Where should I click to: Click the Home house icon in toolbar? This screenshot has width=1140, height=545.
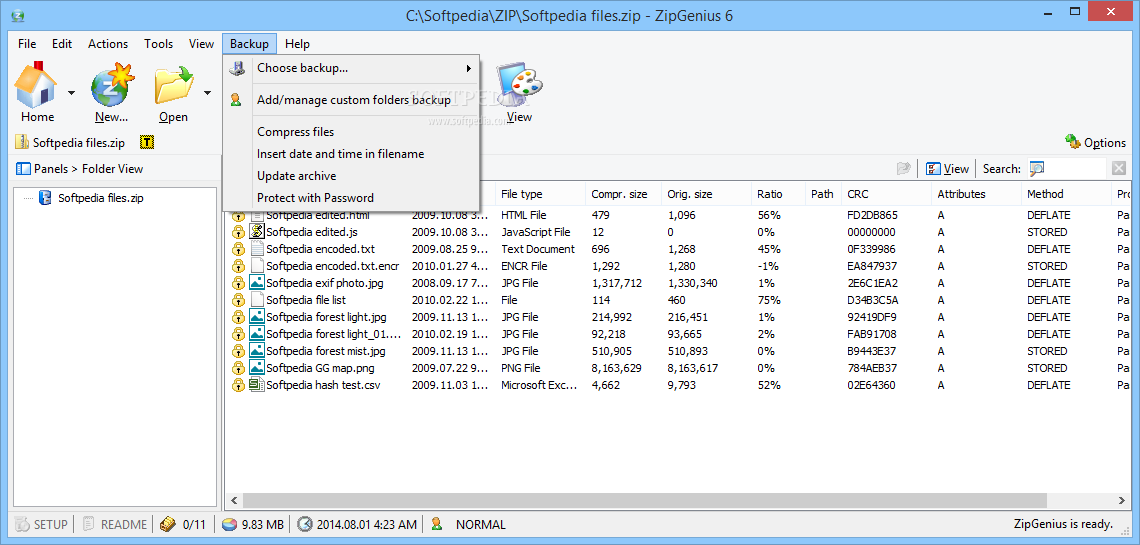pyautogui.click(x=36, y=86)
